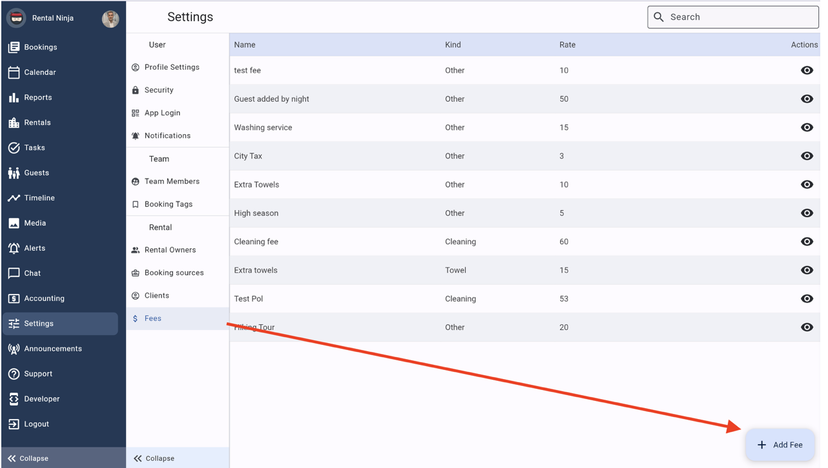Click the Announcements broadcast icon
828x468 pixels.
click(x=14, y=349)
